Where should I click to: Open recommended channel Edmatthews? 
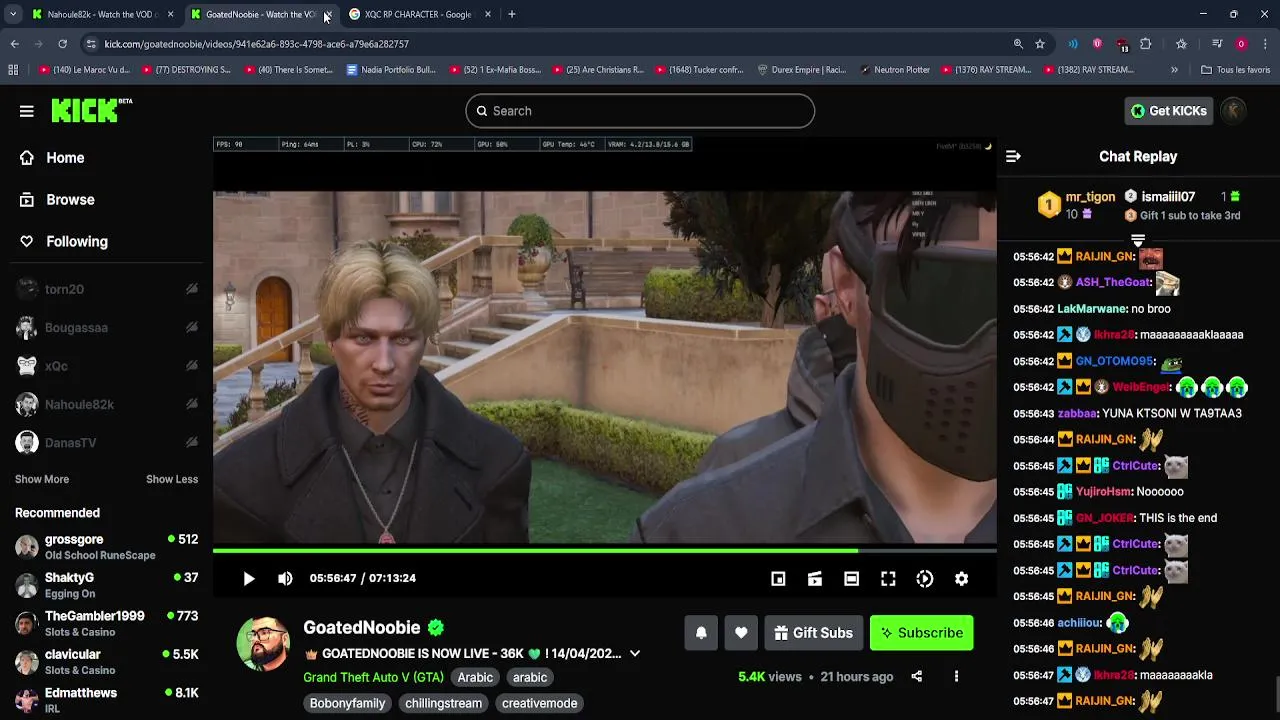point(106,700)
